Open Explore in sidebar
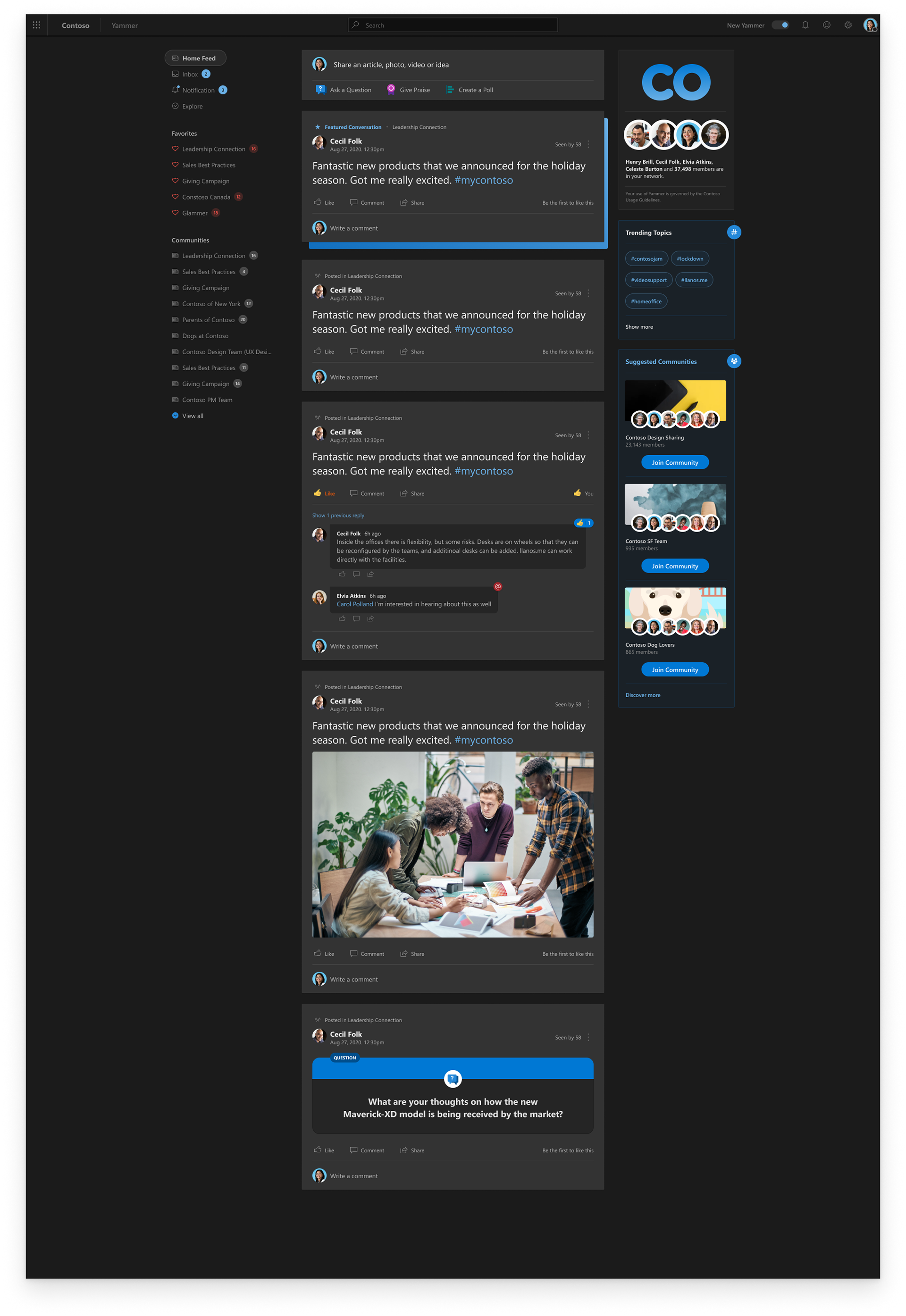The height and width of the screenshot is (1316, 906). point(187,106)
